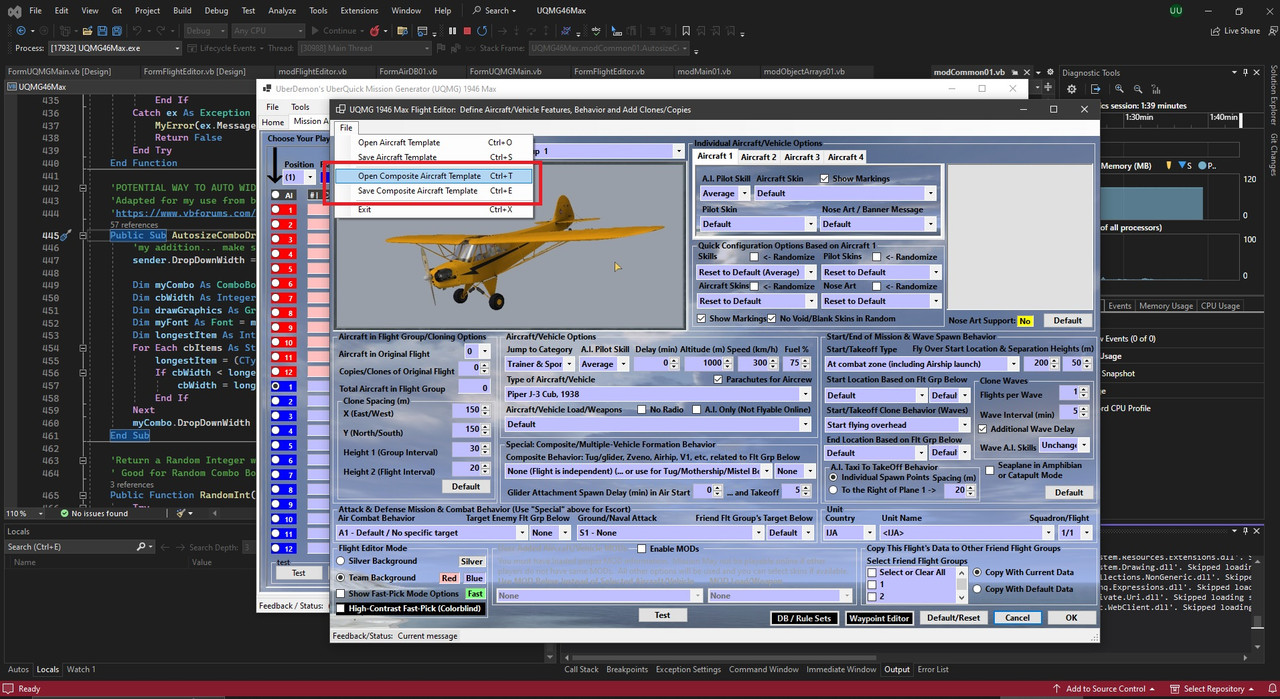Uncheck the Parachutes for Aircrew checkbox

(718, 380)
